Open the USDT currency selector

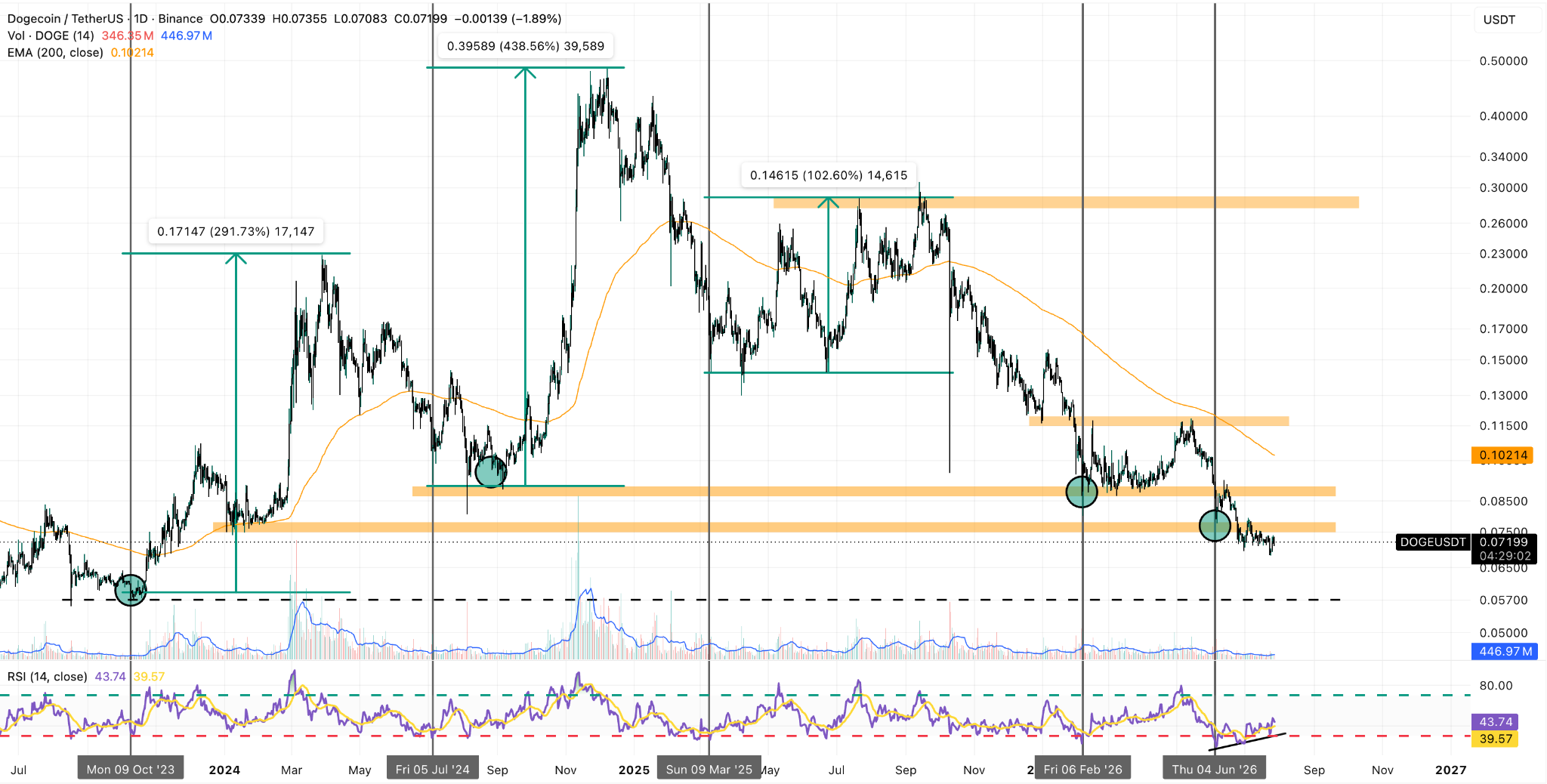pos(1499,20)
